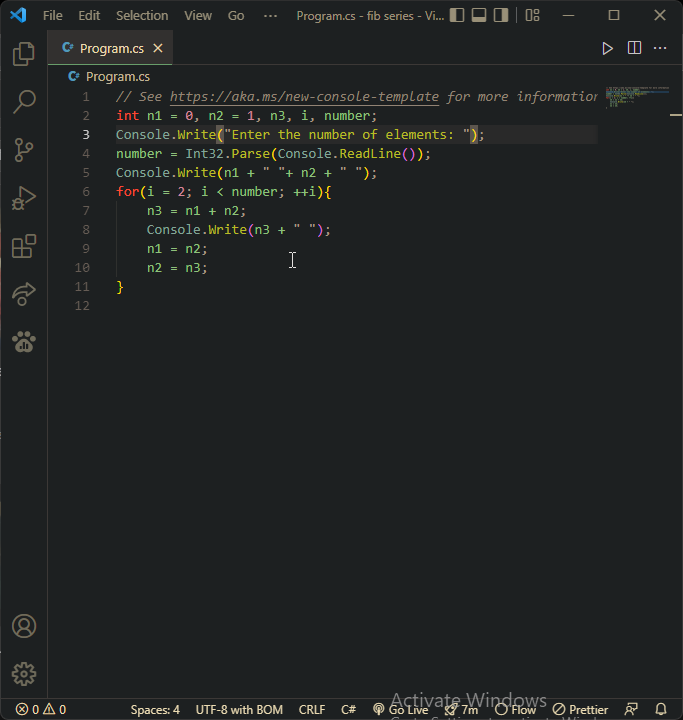Open the Selection menu

pyautogui.click(x=142, y=16)
